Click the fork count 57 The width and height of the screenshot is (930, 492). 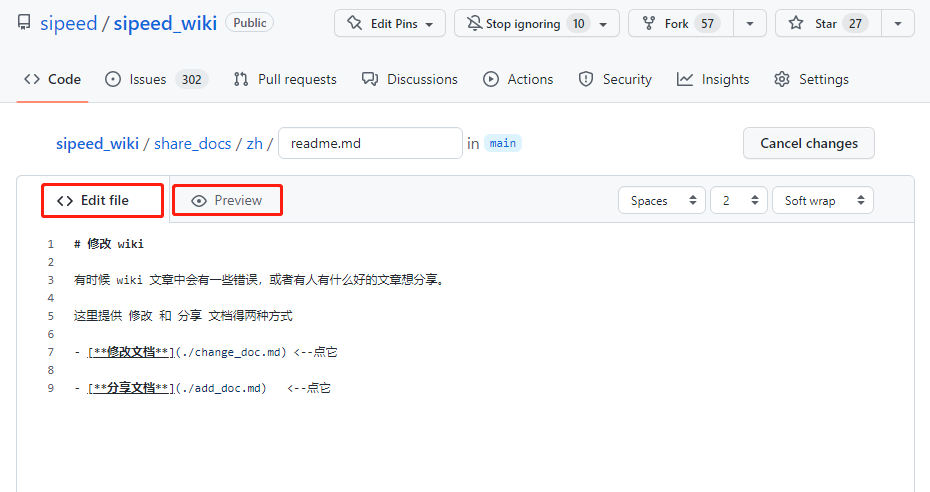coord(707,24)
